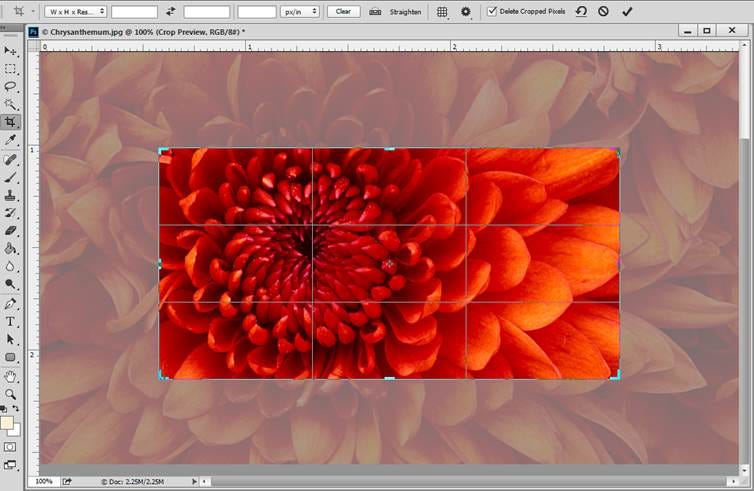Click the foreground color swatch

pos(6,423)
